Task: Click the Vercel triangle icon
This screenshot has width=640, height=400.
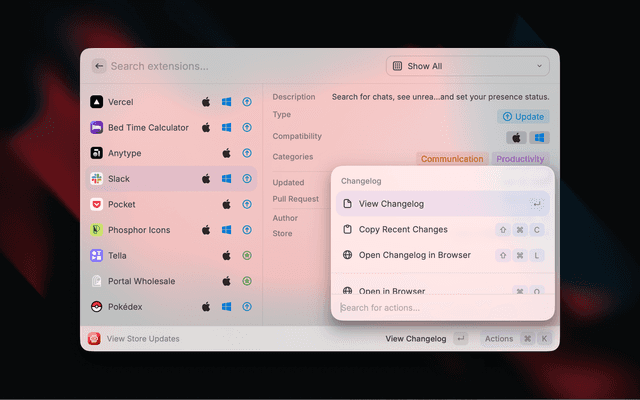Action: [96, 102]
